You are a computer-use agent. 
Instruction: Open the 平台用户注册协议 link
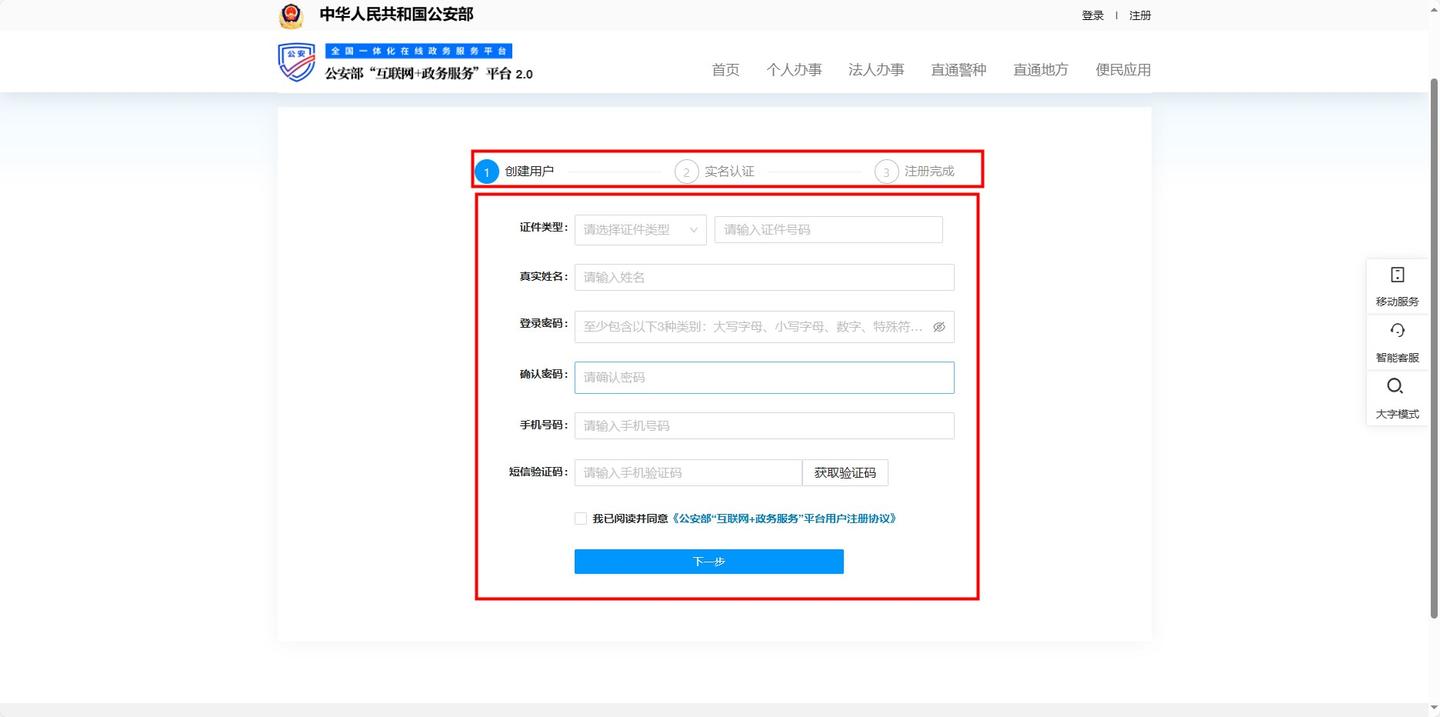(x=784, y=519)
